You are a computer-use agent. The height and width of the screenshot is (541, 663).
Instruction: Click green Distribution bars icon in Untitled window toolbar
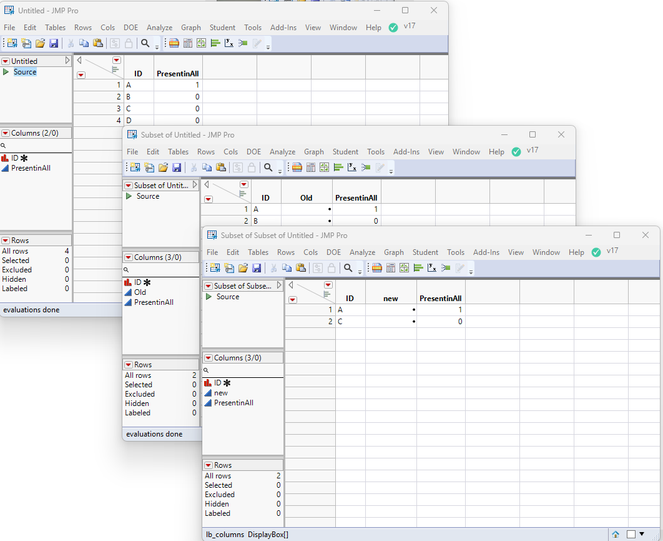[215, 43]
